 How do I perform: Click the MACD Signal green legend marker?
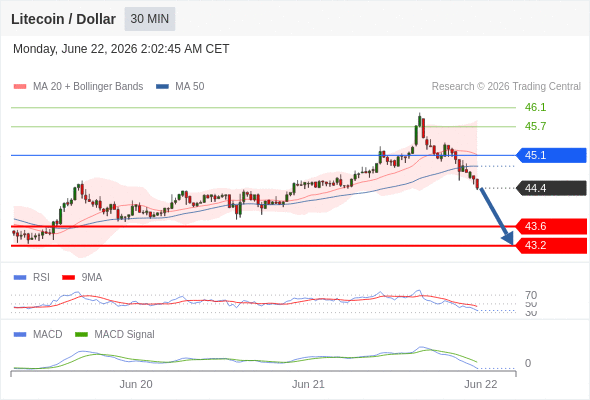tap(81, 334)
